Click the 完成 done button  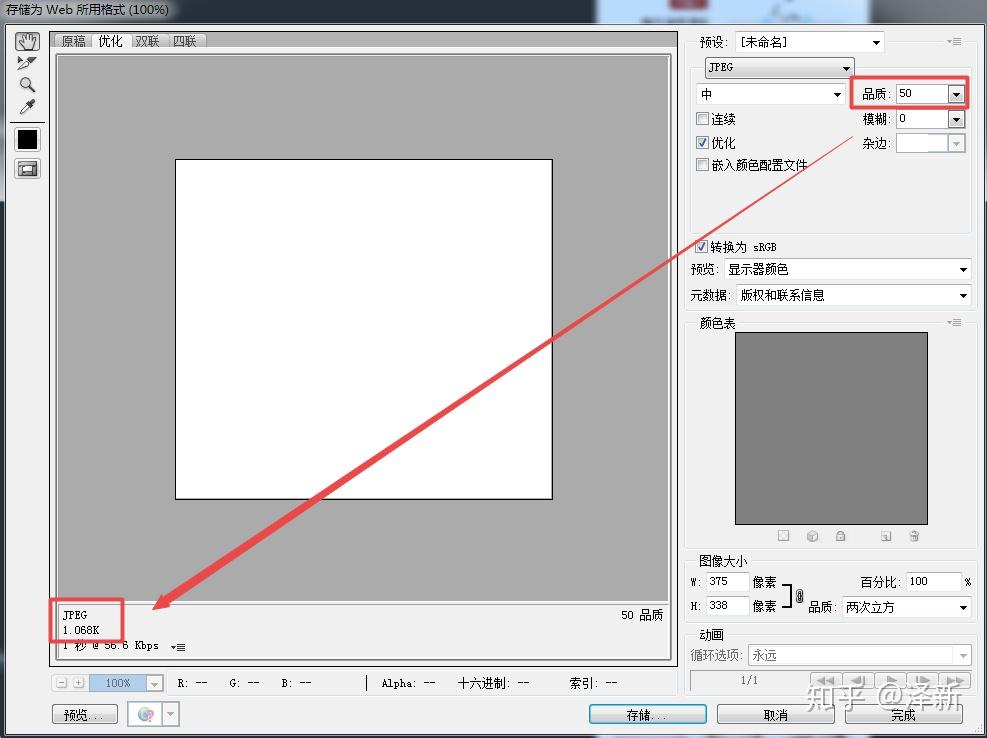(x=903, y=714)
